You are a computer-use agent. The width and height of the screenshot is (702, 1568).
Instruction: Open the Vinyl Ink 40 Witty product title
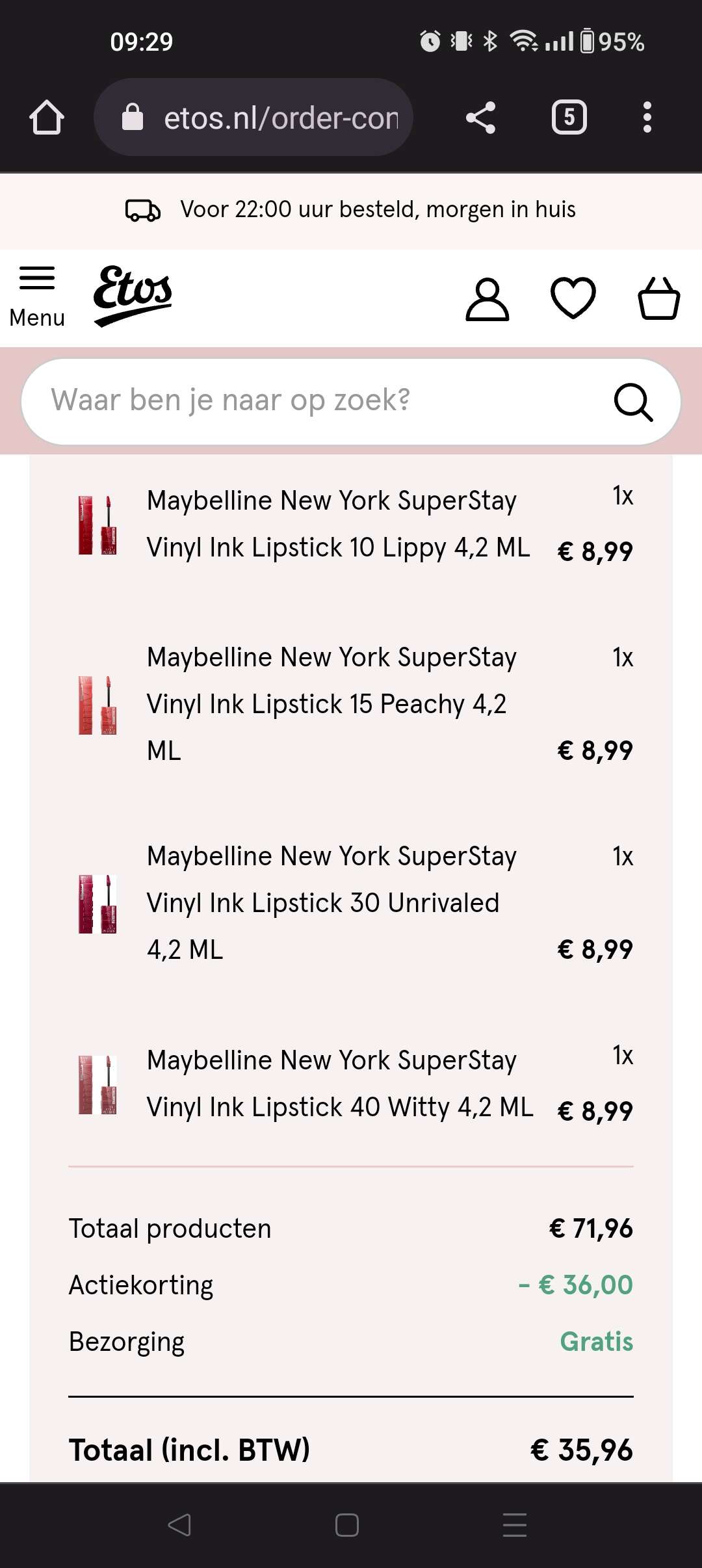(x=339, y=1084)
